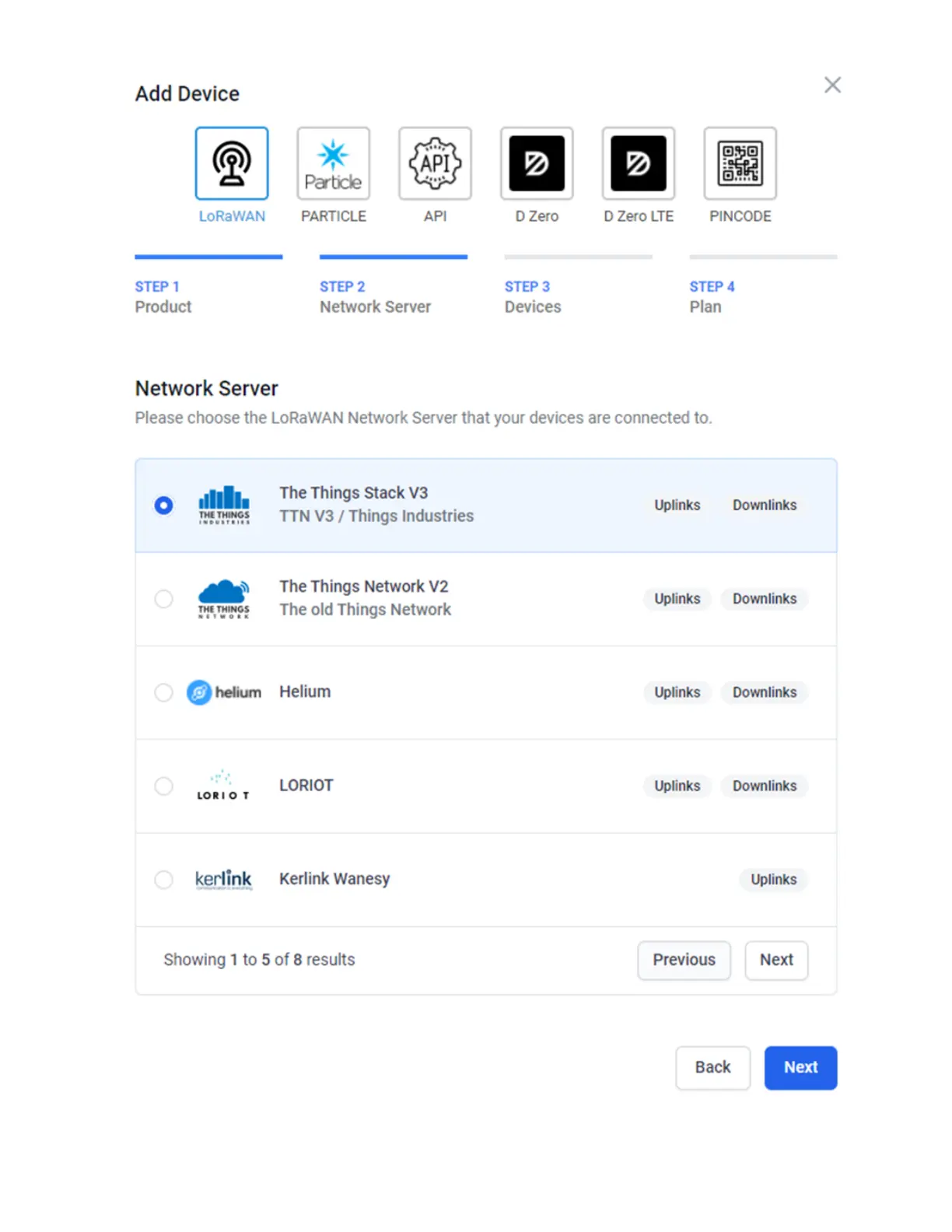Select the Kerlink Wanesy radio button

(163, 880)
